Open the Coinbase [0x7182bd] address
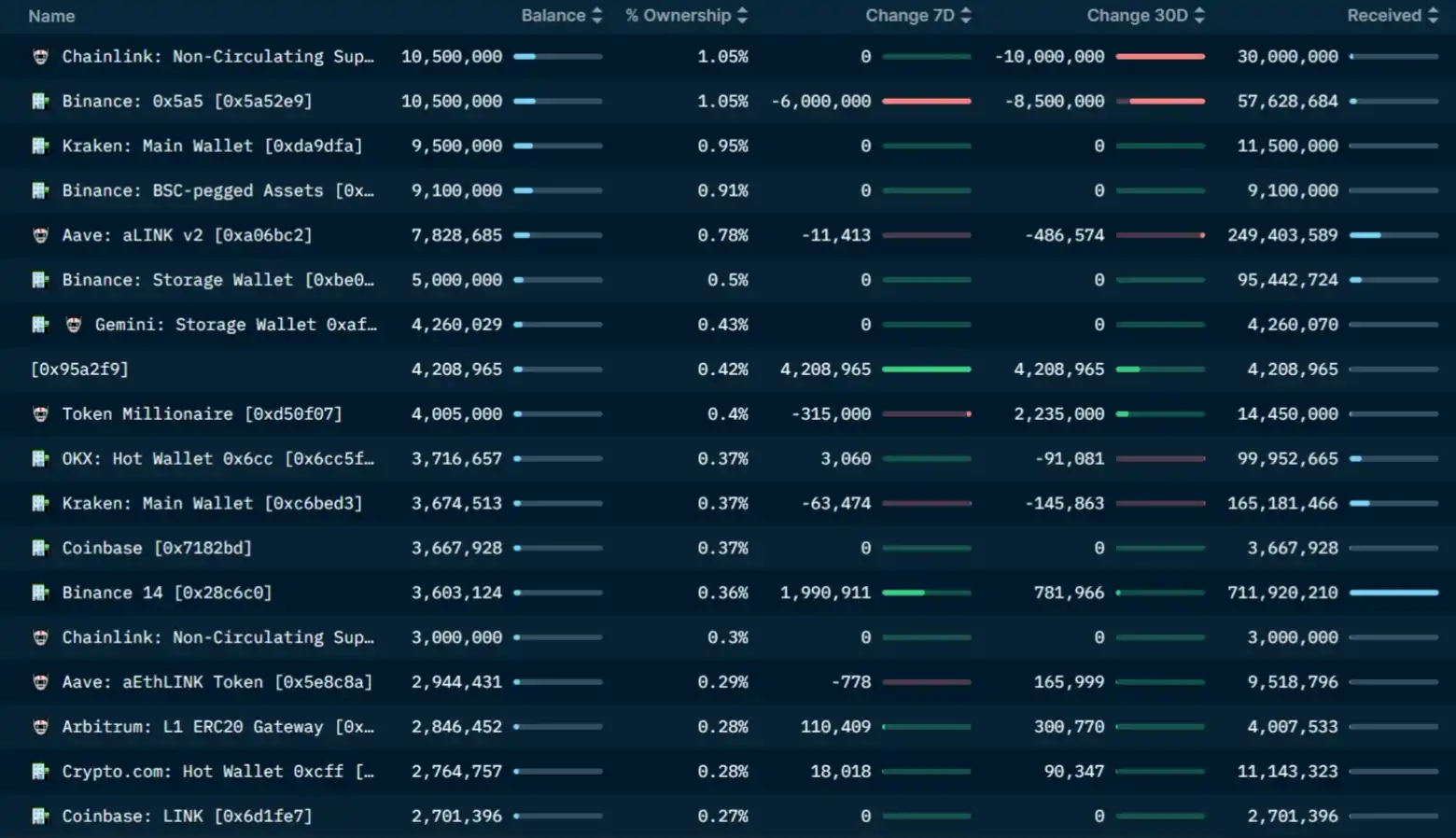 click(x=157, y=548)
